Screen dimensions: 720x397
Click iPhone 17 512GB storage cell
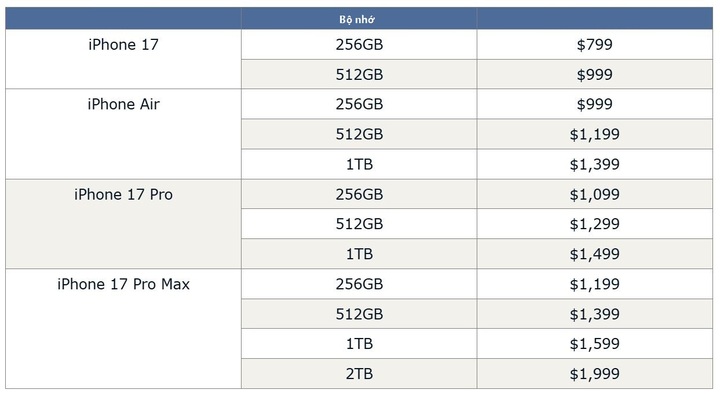[x=359, y=74]
